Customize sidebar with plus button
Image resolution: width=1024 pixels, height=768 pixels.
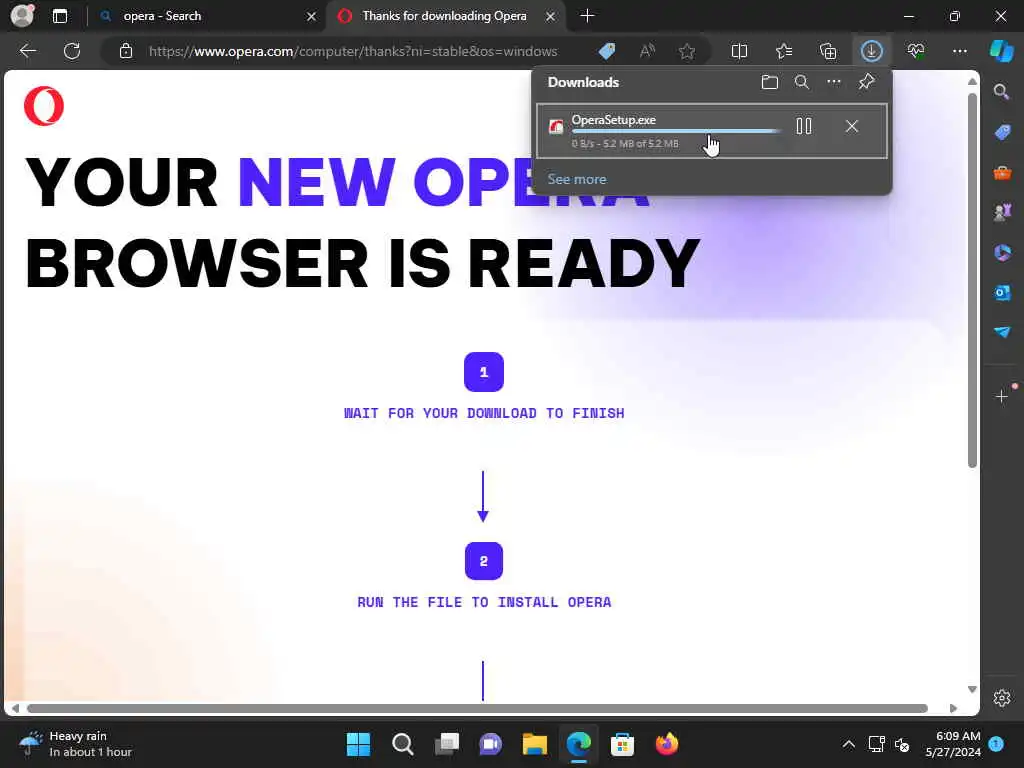[x=1002, y=396]
